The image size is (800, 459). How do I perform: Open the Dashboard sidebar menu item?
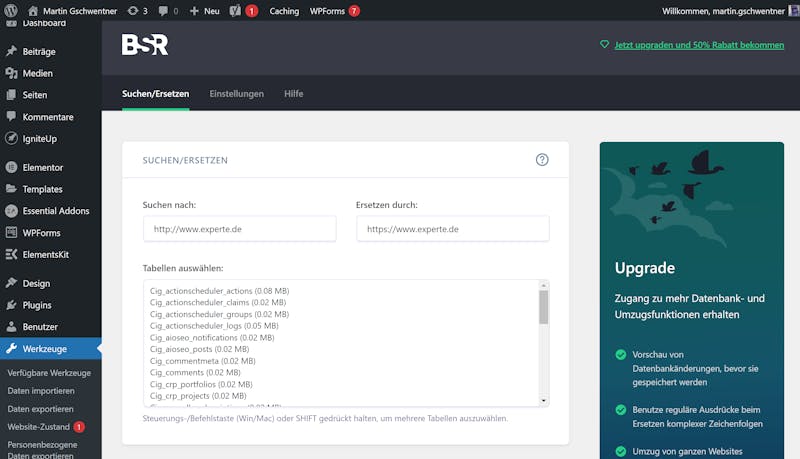tap(44, 23)
